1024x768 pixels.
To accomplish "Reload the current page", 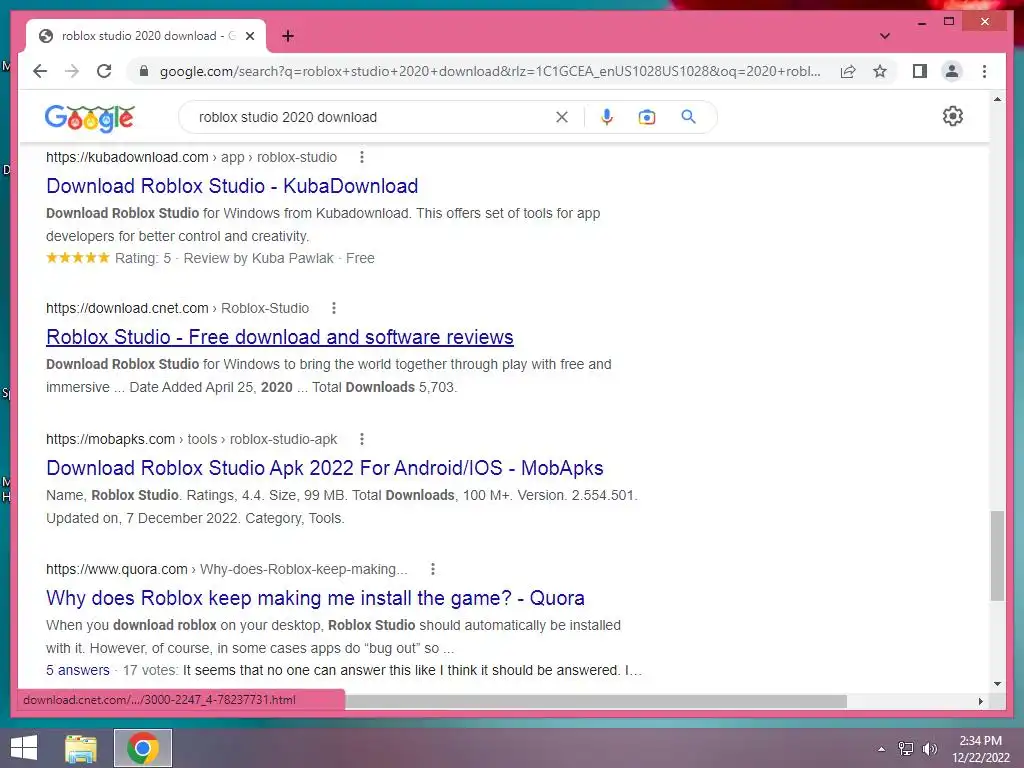I will pyautogui.click(x=104, y=71).
